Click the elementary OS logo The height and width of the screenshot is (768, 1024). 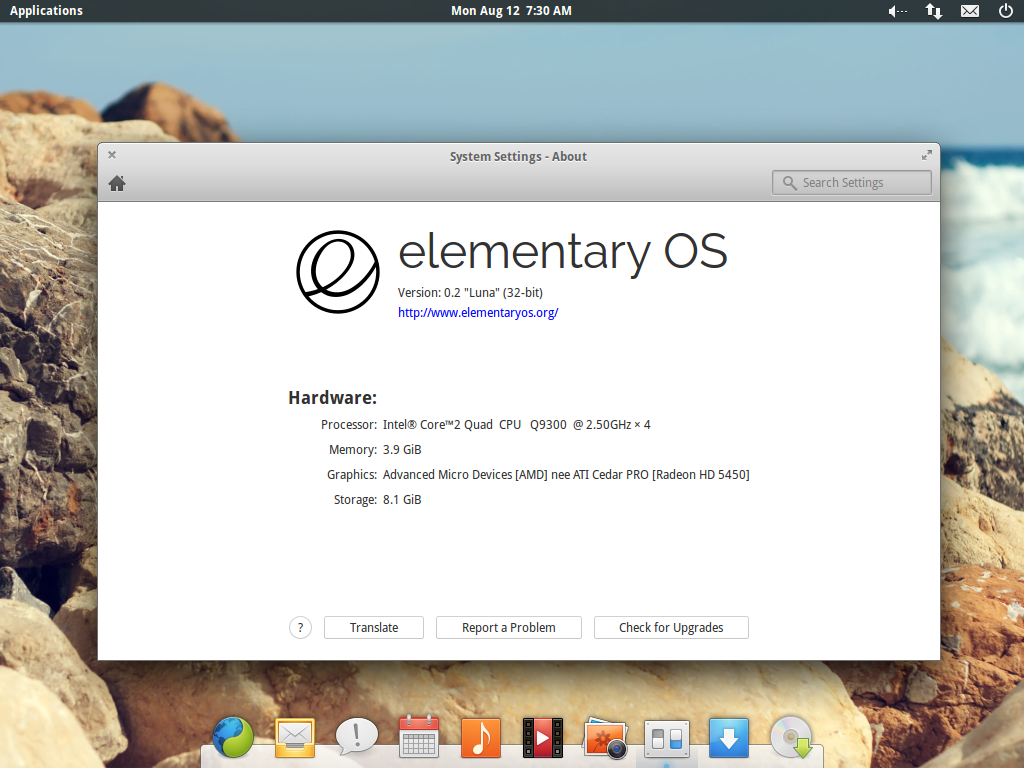point(338,272)
